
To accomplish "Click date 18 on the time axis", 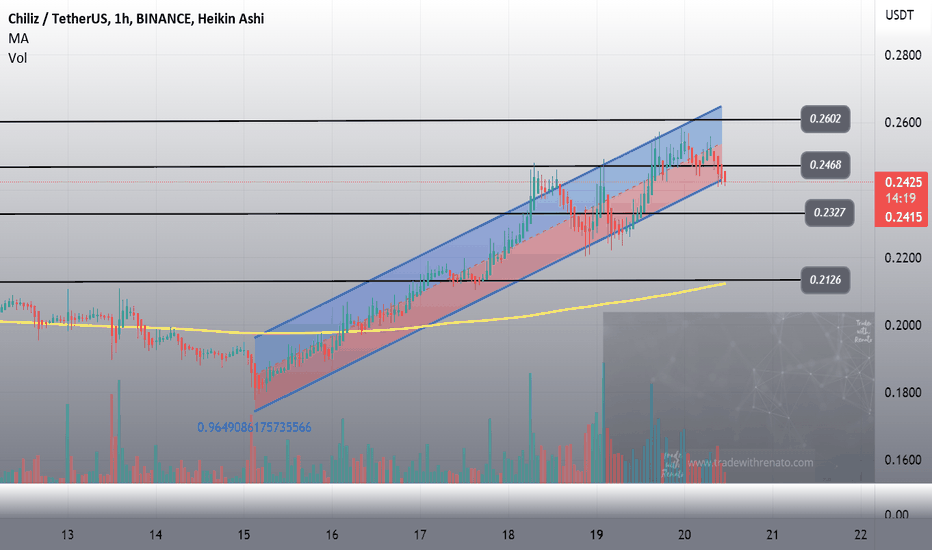I will pos(508,535).
